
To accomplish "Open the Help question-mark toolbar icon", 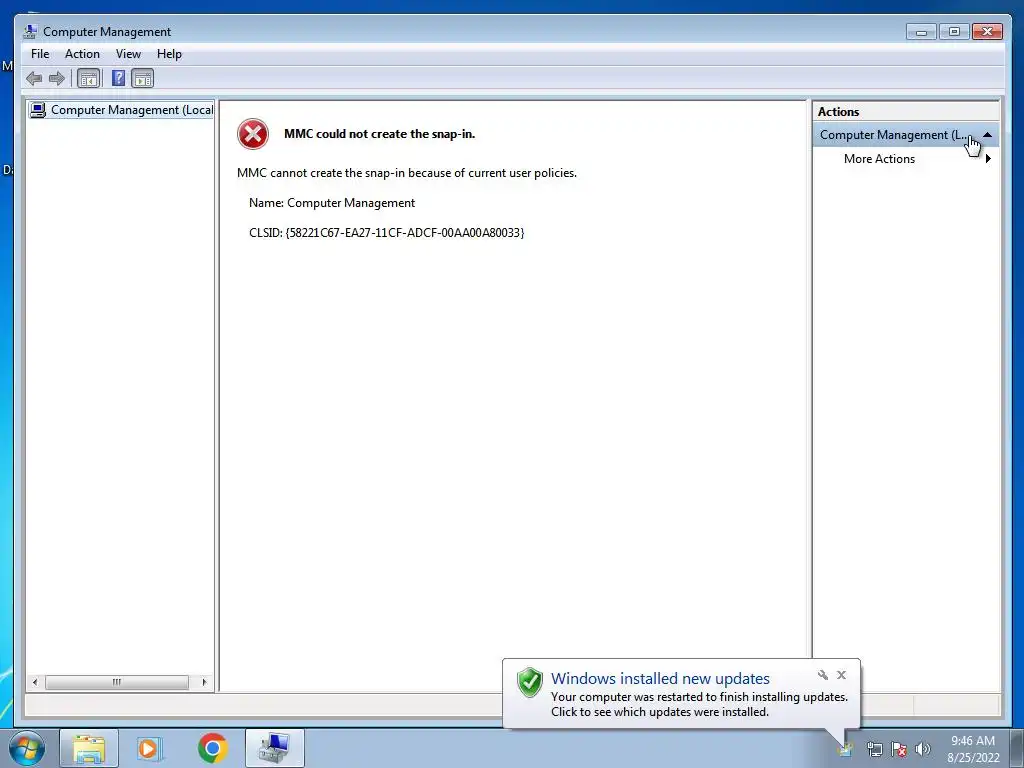I will click(118, 78).
